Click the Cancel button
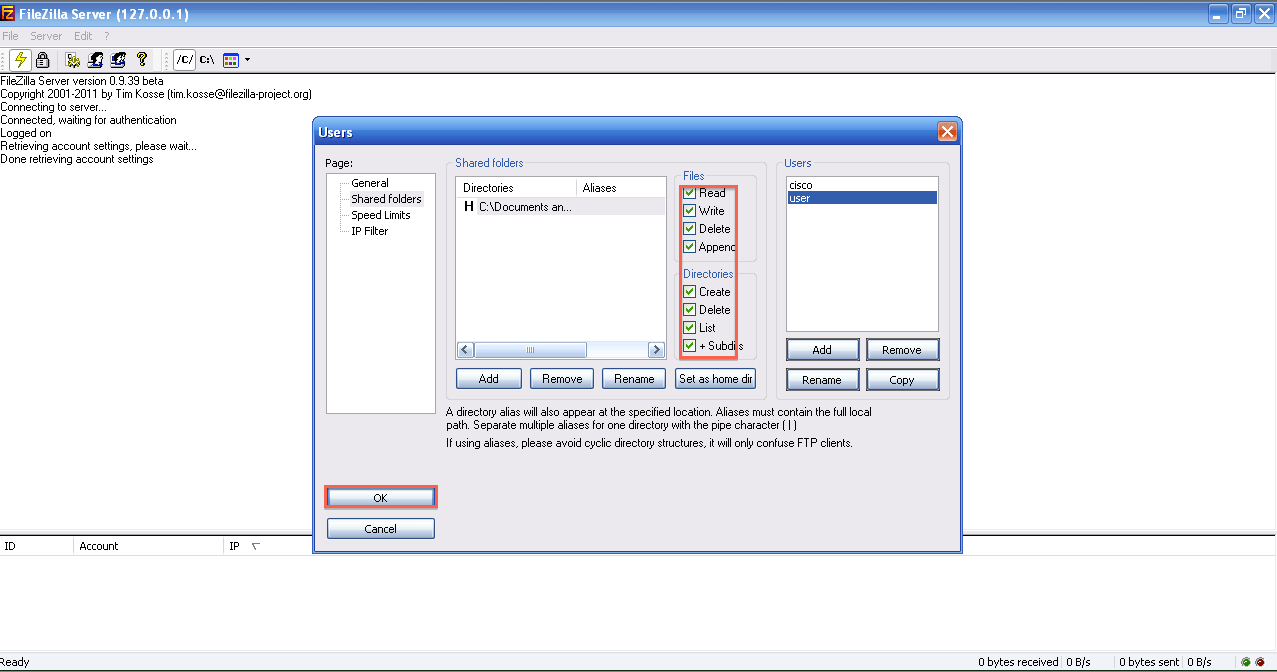Viewport: 1277px width, 672px height. coord(380,529)
